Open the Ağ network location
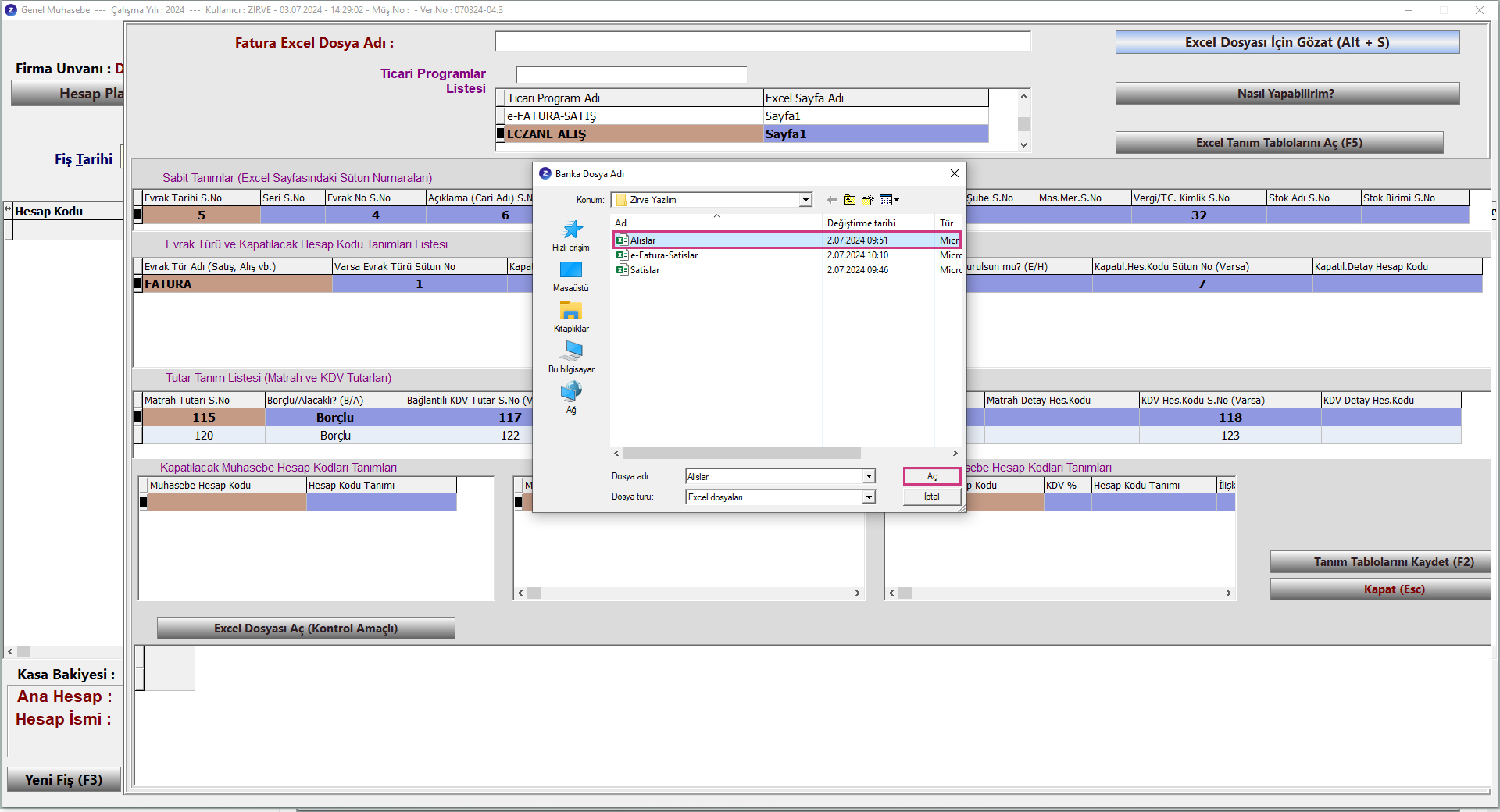The width and height of the screenshot is (1500, 812). tap(571, 397)
